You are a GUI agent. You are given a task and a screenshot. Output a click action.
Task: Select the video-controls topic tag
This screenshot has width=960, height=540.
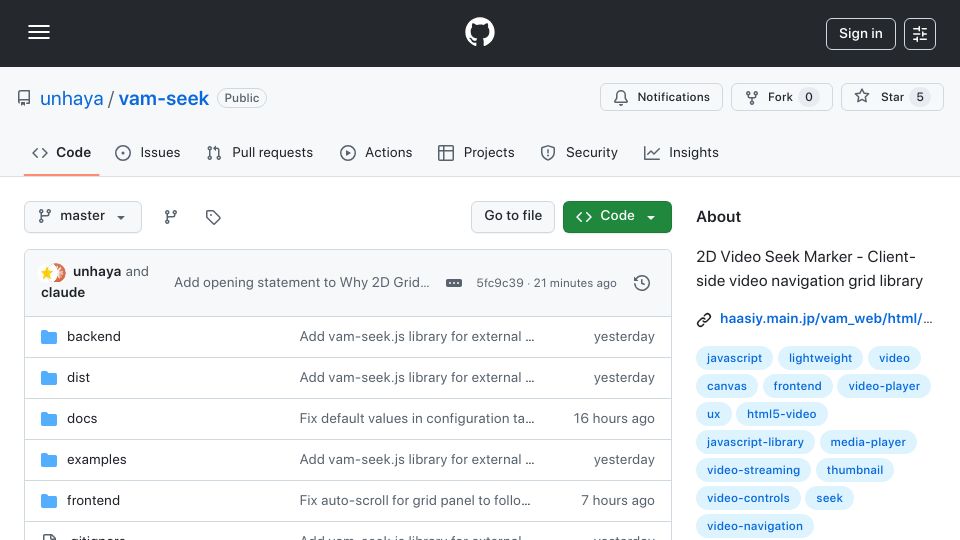click(748, 499)
